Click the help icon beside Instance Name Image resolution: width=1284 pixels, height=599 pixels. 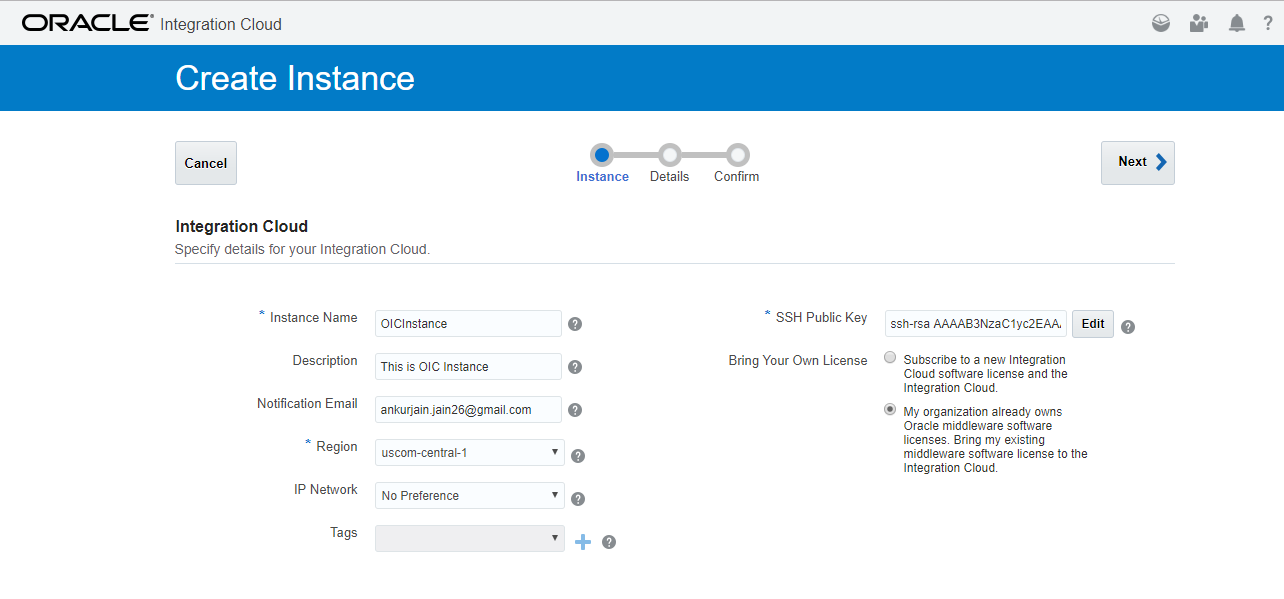575,323
